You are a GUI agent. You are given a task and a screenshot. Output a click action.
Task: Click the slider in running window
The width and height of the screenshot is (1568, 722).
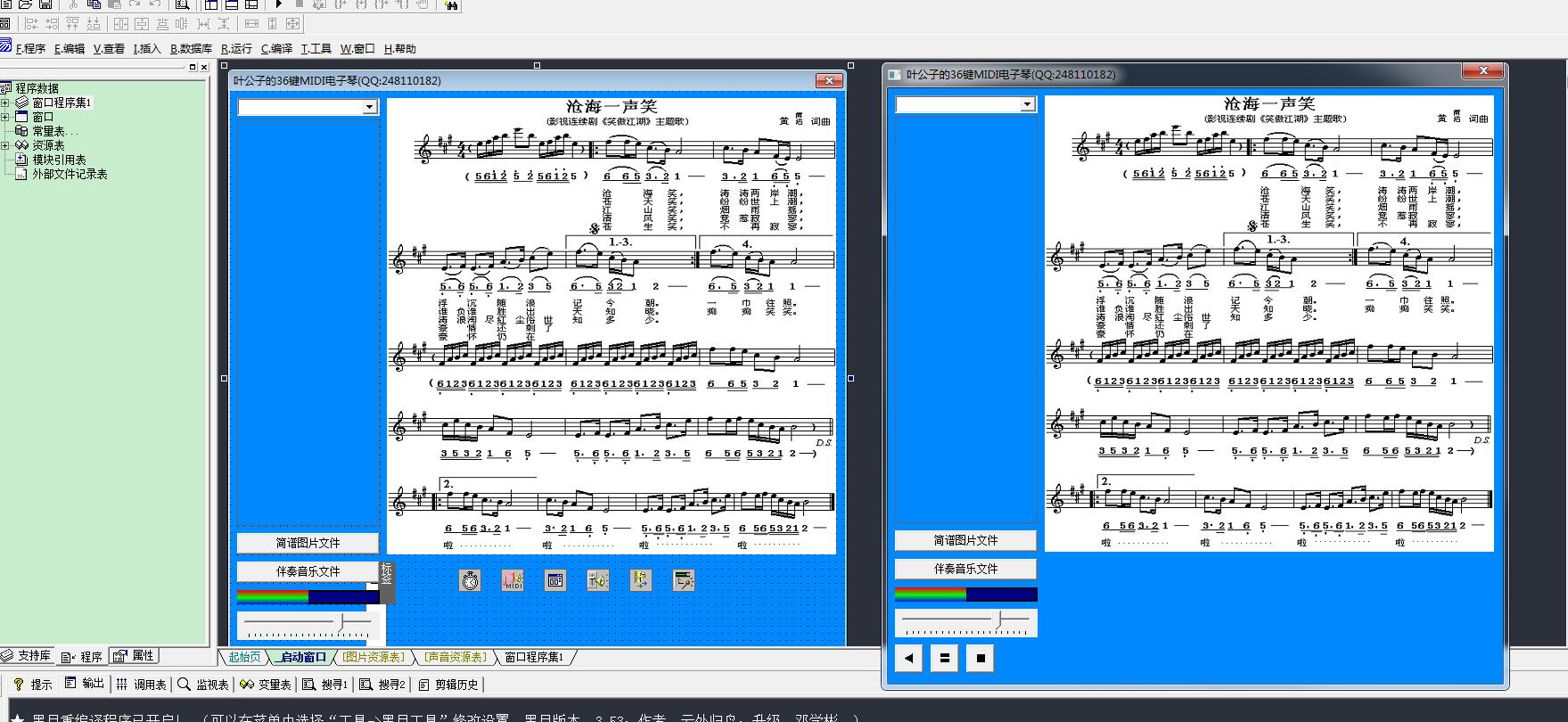pos(965,622)
